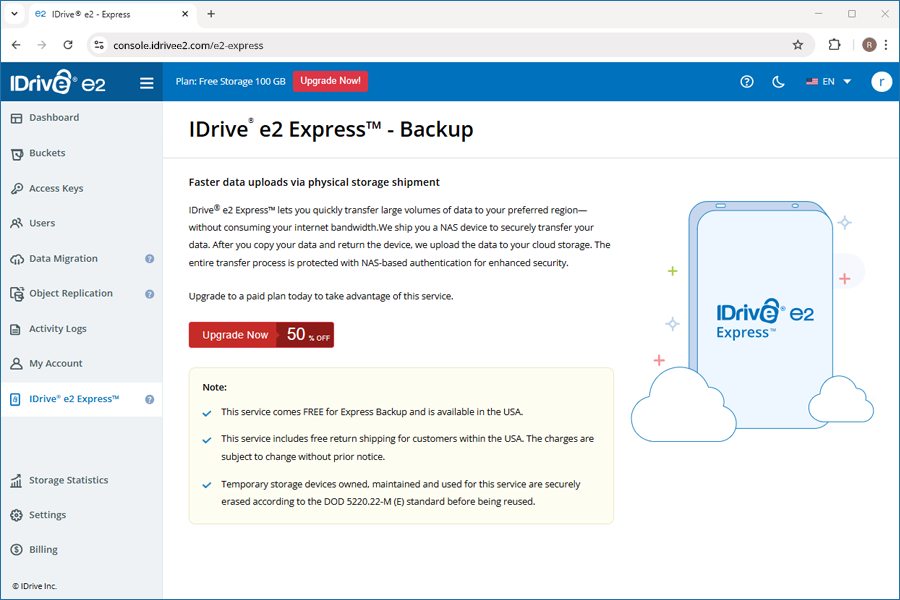
Task: Click the Billing dollar icon
Action: pyautogui.click(x=16, y=550)
